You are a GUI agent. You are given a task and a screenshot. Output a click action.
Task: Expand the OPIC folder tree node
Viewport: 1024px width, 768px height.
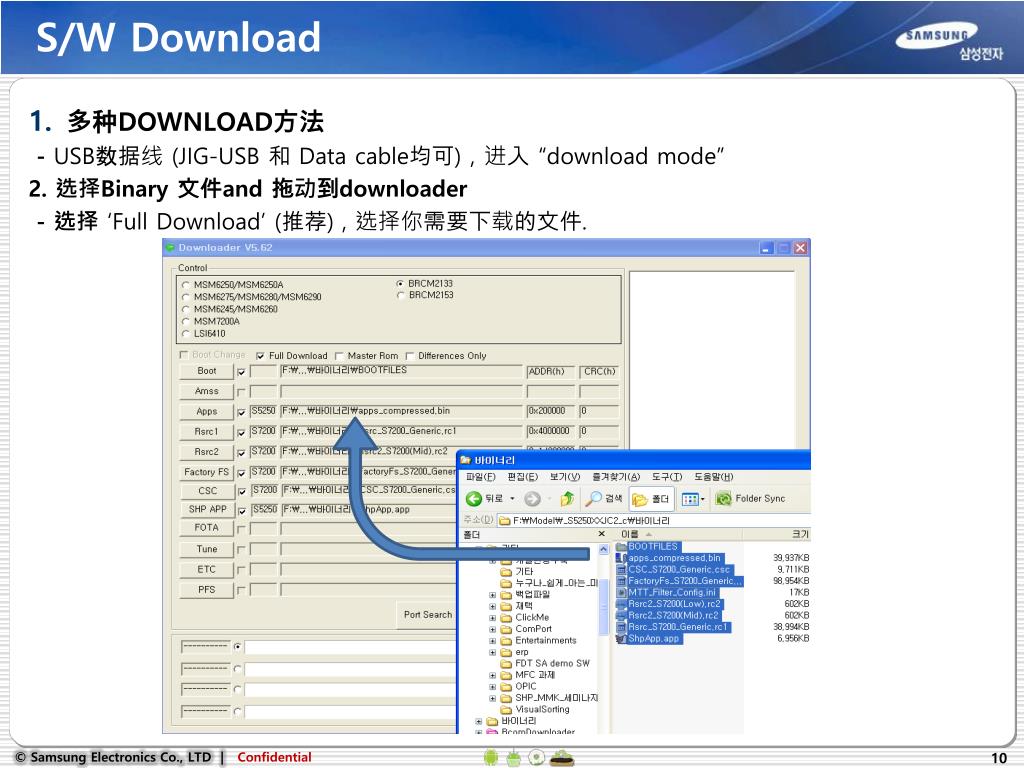coord(492,687)
